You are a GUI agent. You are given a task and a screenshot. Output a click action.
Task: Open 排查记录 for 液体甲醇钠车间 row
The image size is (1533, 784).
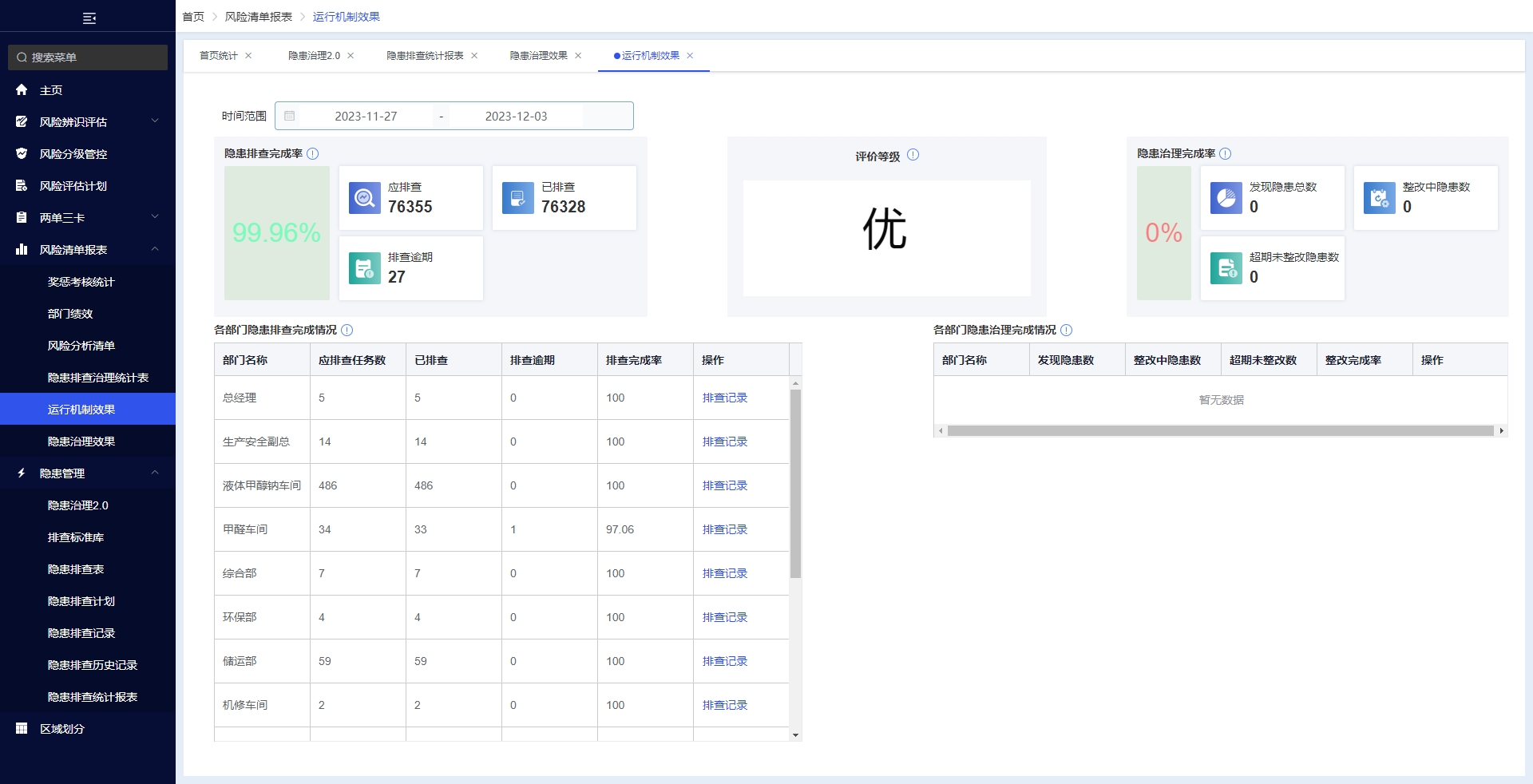725,485
